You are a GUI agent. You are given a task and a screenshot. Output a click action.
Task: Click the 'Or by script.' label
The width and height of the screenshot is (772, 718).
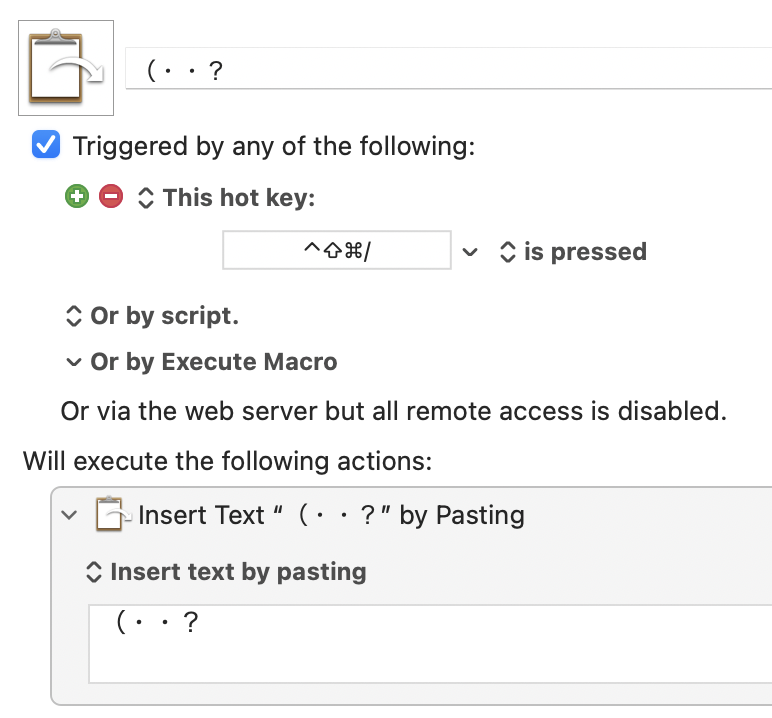[x=164, y=316]
